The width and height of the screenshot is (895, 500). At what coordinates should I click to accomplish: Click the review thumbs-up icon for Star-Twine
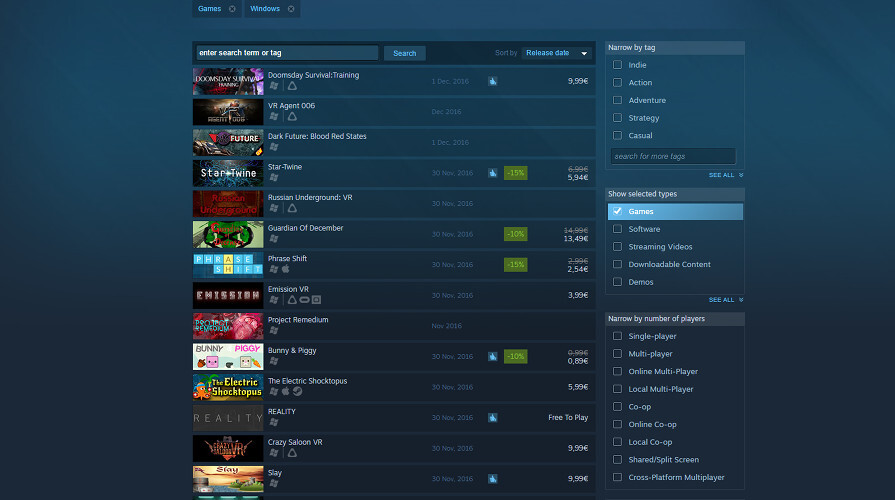(x=493, y=173)
